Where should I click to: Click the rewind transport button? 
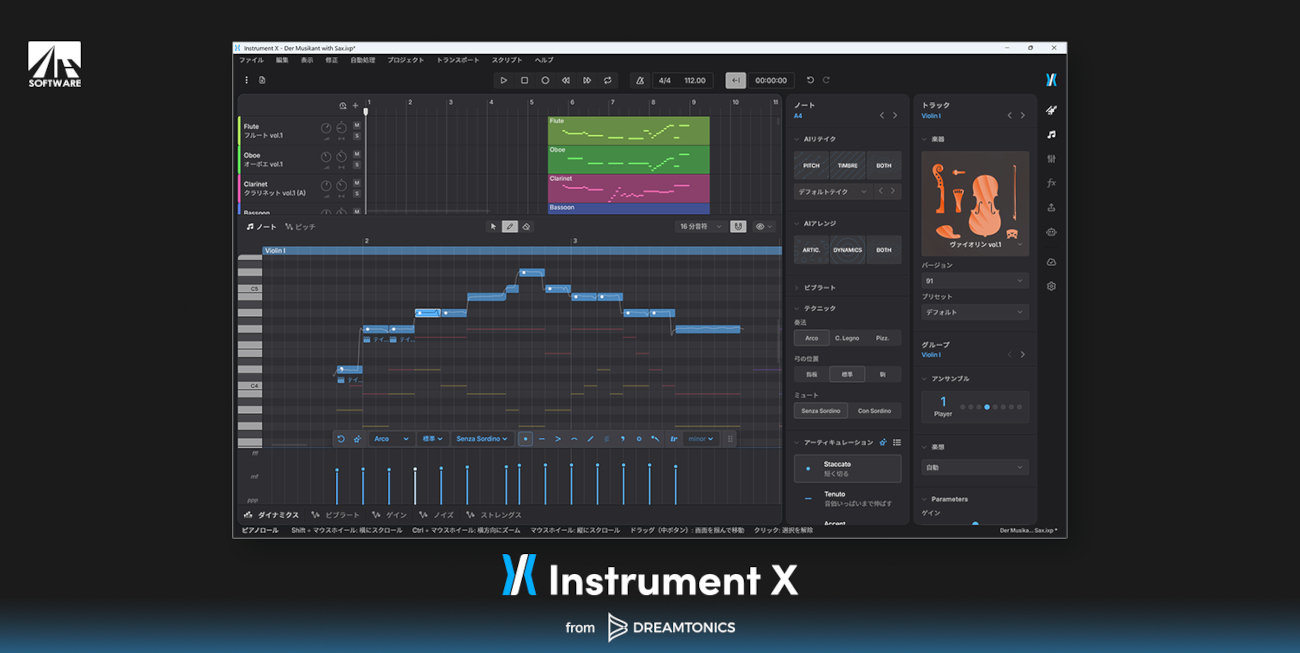click(x=566, y=80)
